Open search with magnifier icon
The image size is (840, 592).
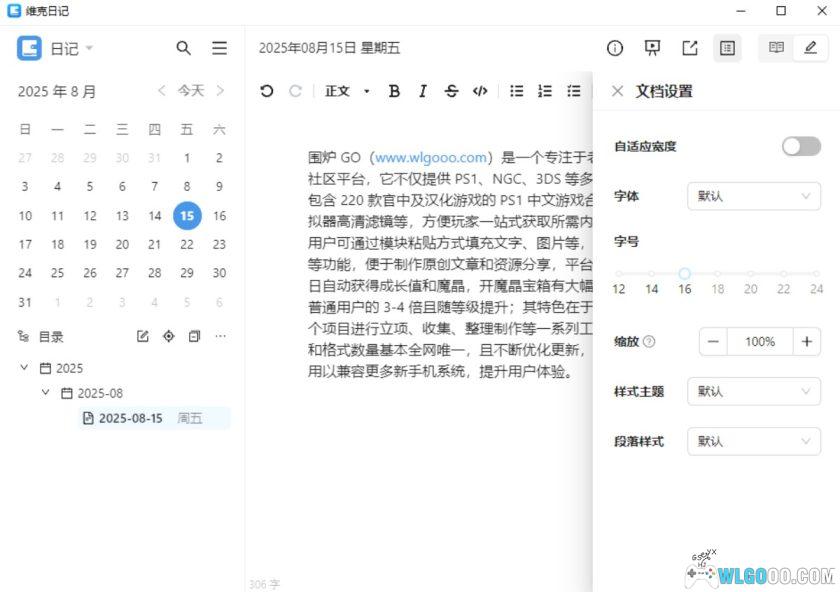[x=184, y=47]
